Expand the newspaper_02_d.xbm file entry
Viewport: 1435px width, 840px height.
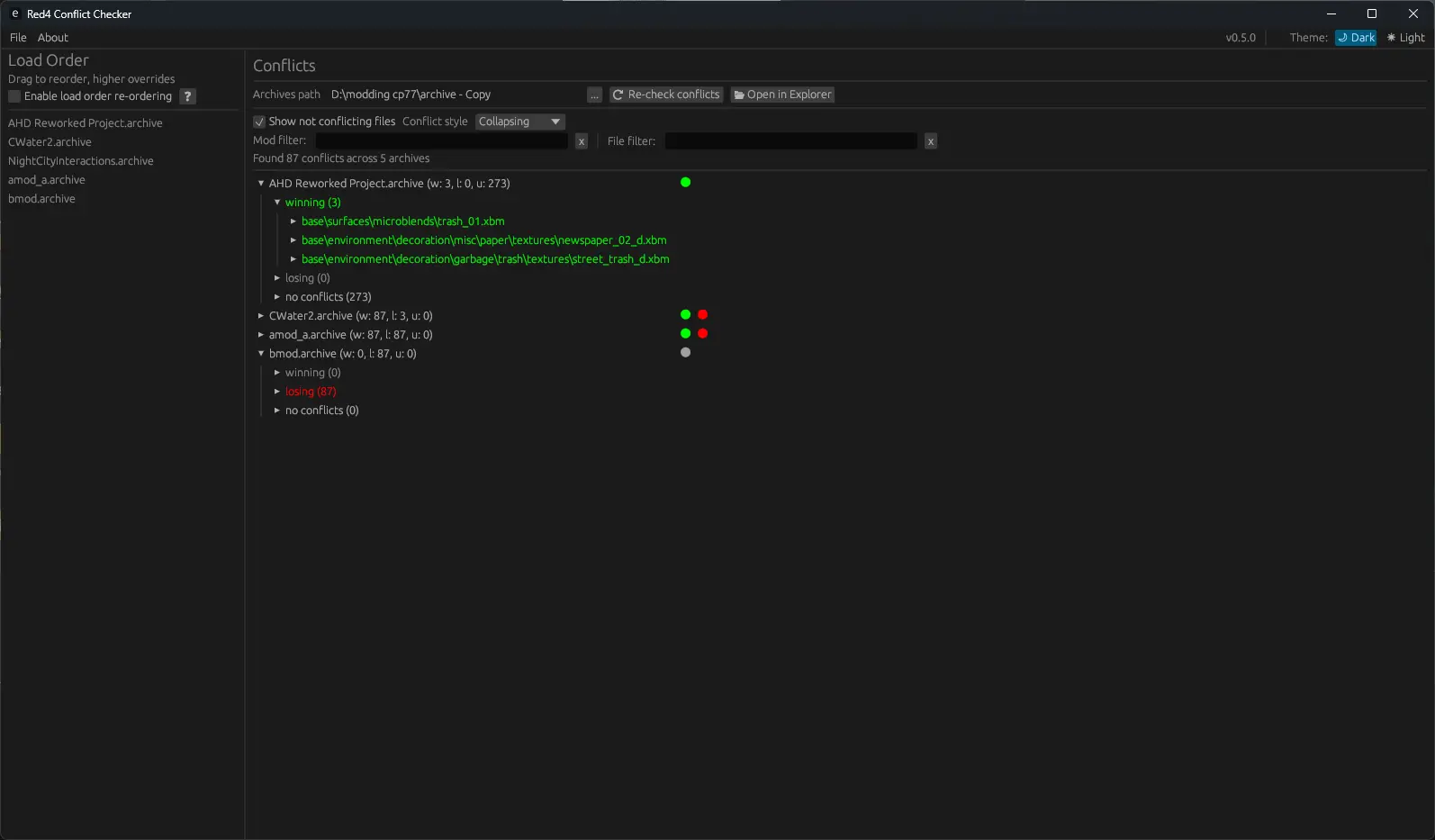293,239
